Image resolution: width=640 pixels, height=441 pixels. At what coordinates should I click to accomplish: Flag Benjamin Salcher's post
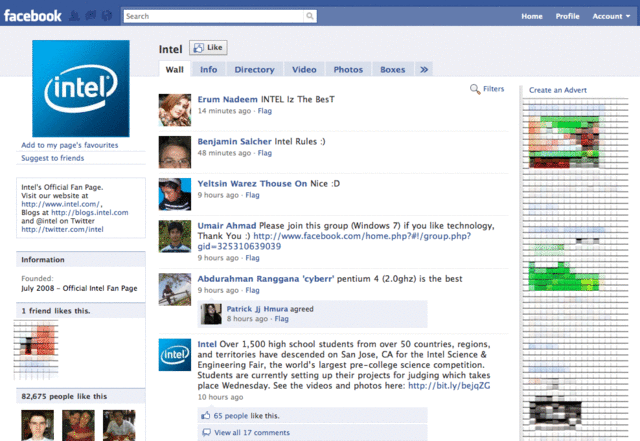coord(264,153)
